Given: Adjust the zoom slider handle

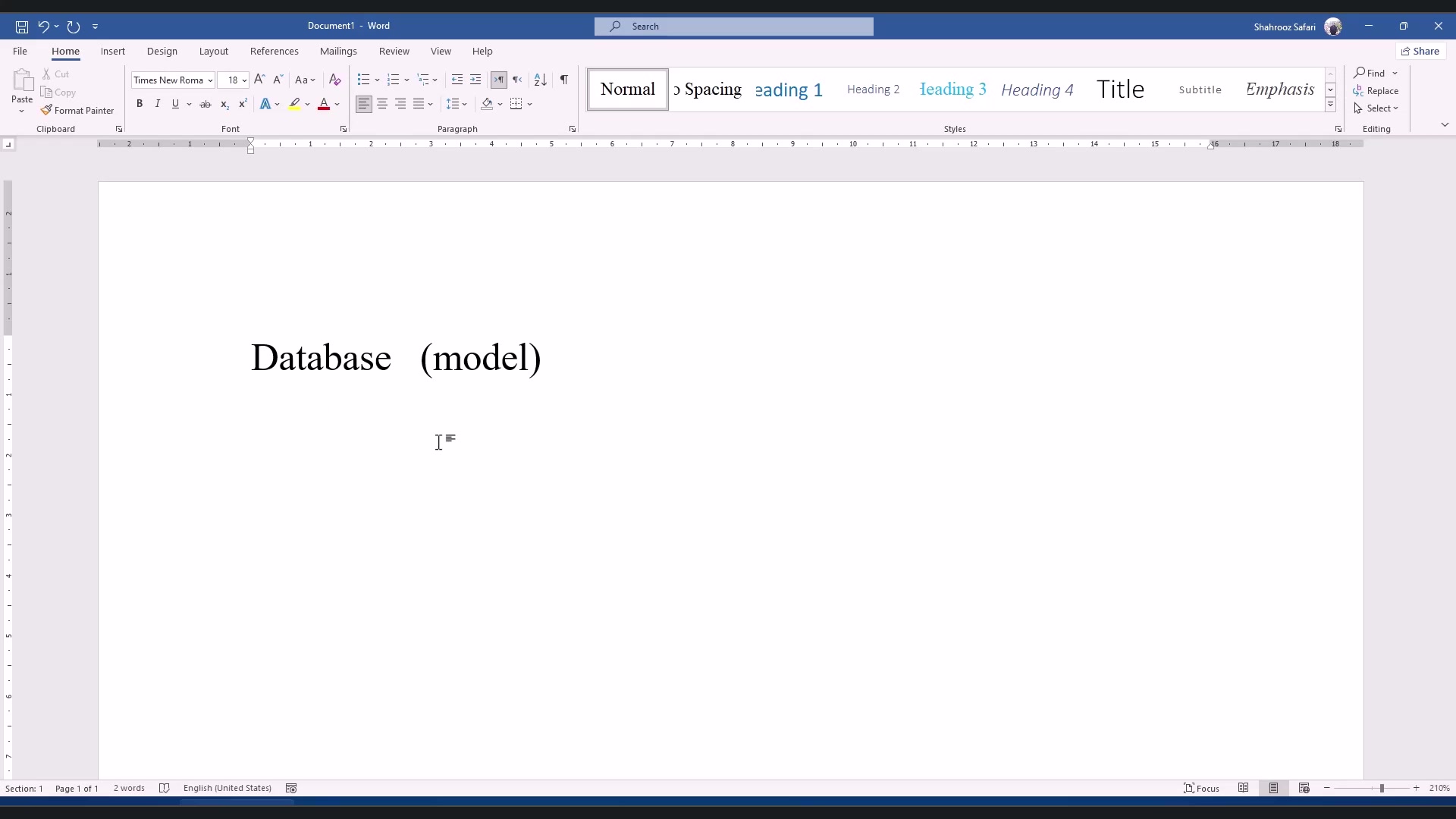Looking at the screenshot, I should coord(1382,789).
